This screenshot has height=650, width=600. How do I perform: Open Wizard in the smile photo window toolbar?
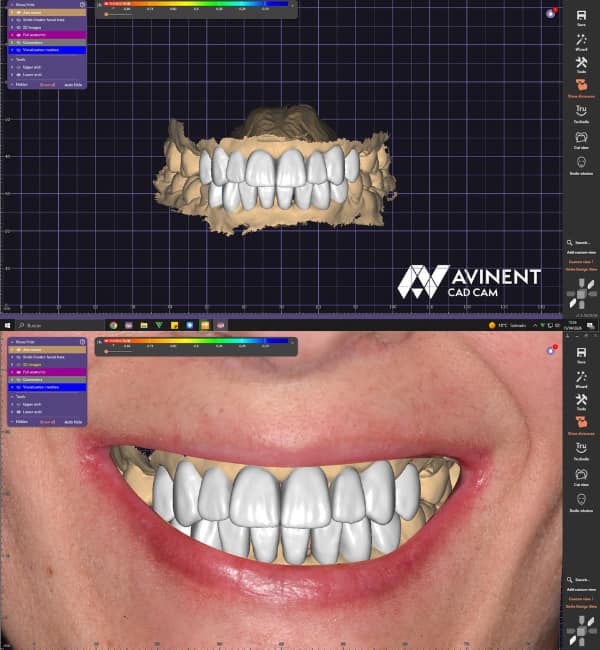click(x=581, y=377)
